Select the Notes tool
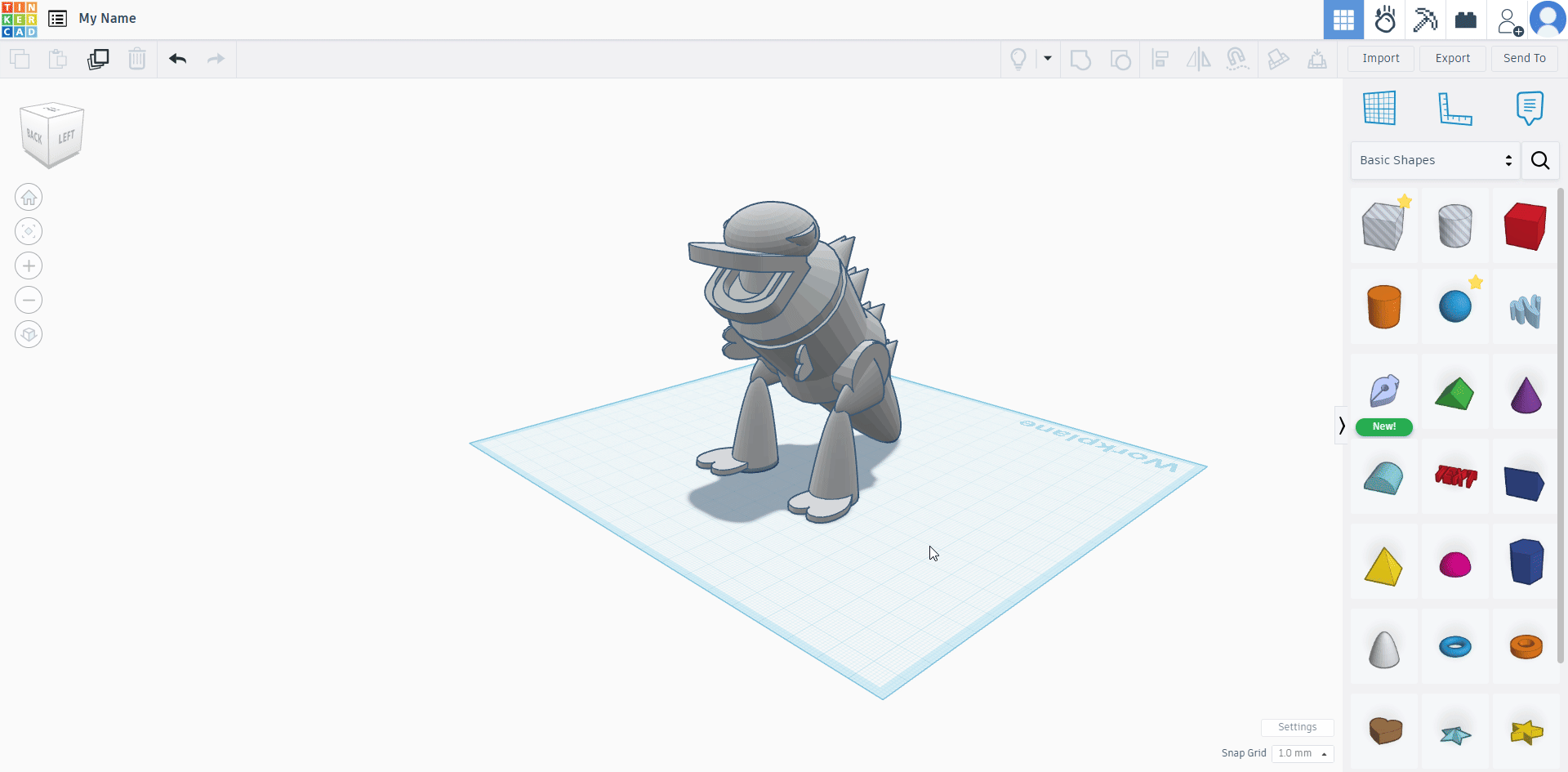 [x=1530, y=108]
